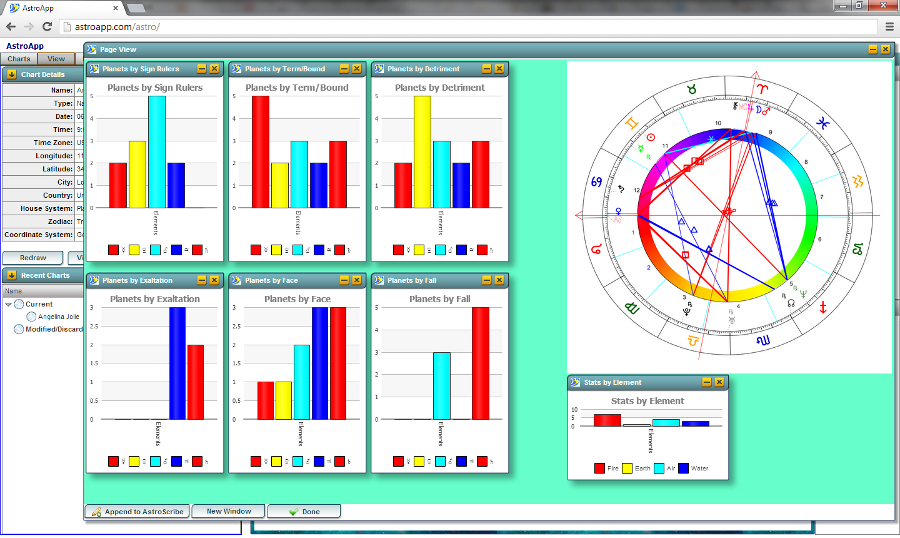Click the Aries glyph on the chart wheel

762,89
